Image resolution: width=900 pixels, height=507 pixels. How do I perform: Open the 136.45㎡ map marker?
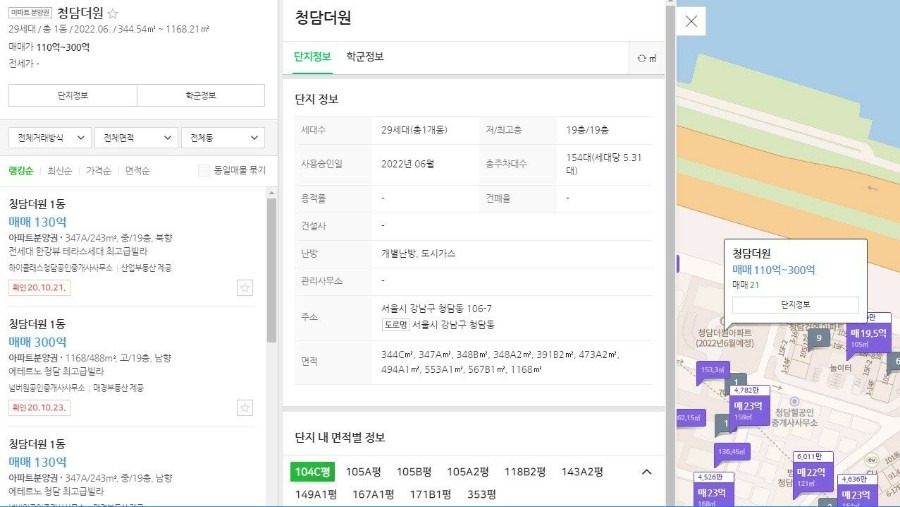(x=731, y=452)
